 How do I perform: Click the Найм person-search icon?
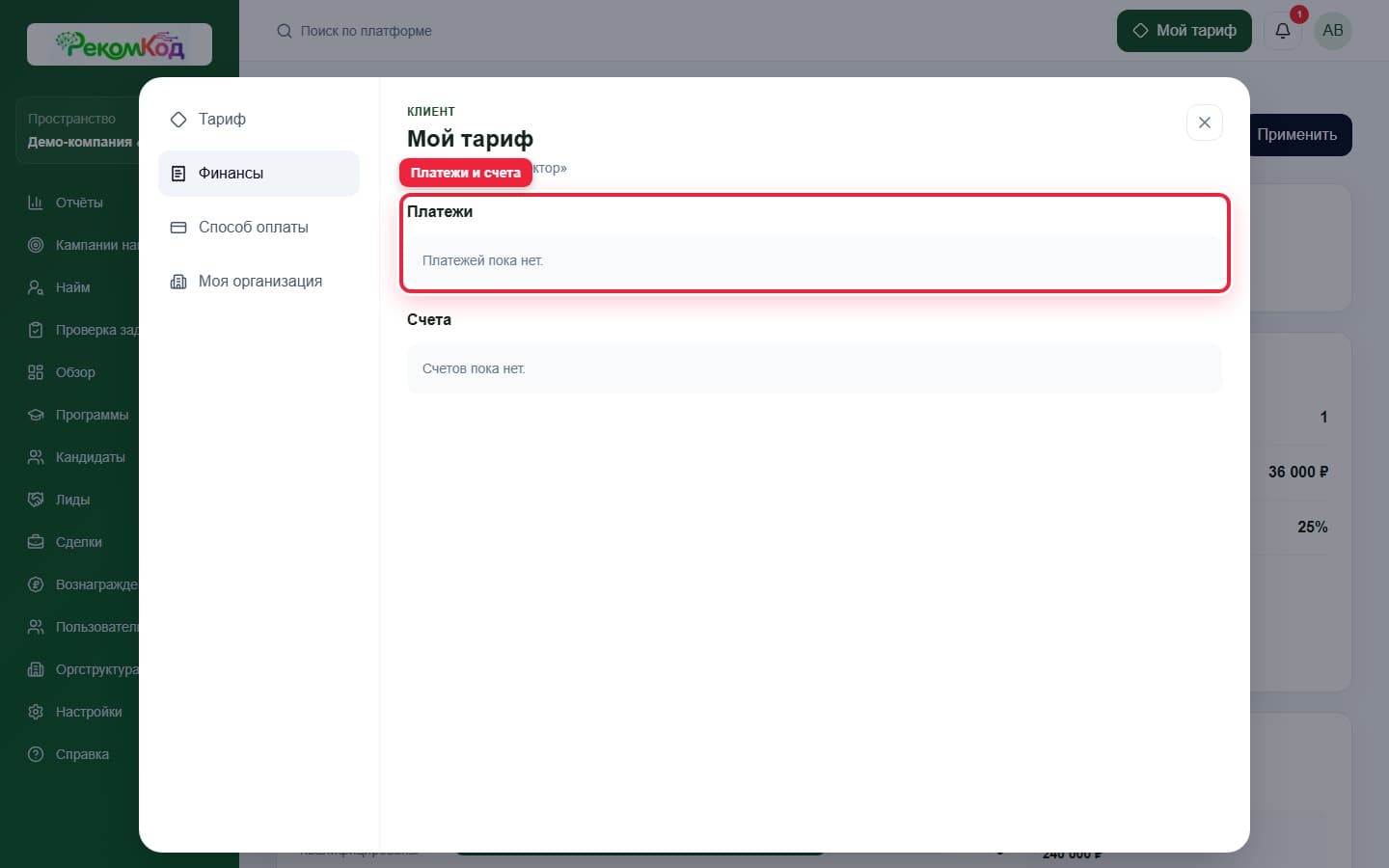36,287
